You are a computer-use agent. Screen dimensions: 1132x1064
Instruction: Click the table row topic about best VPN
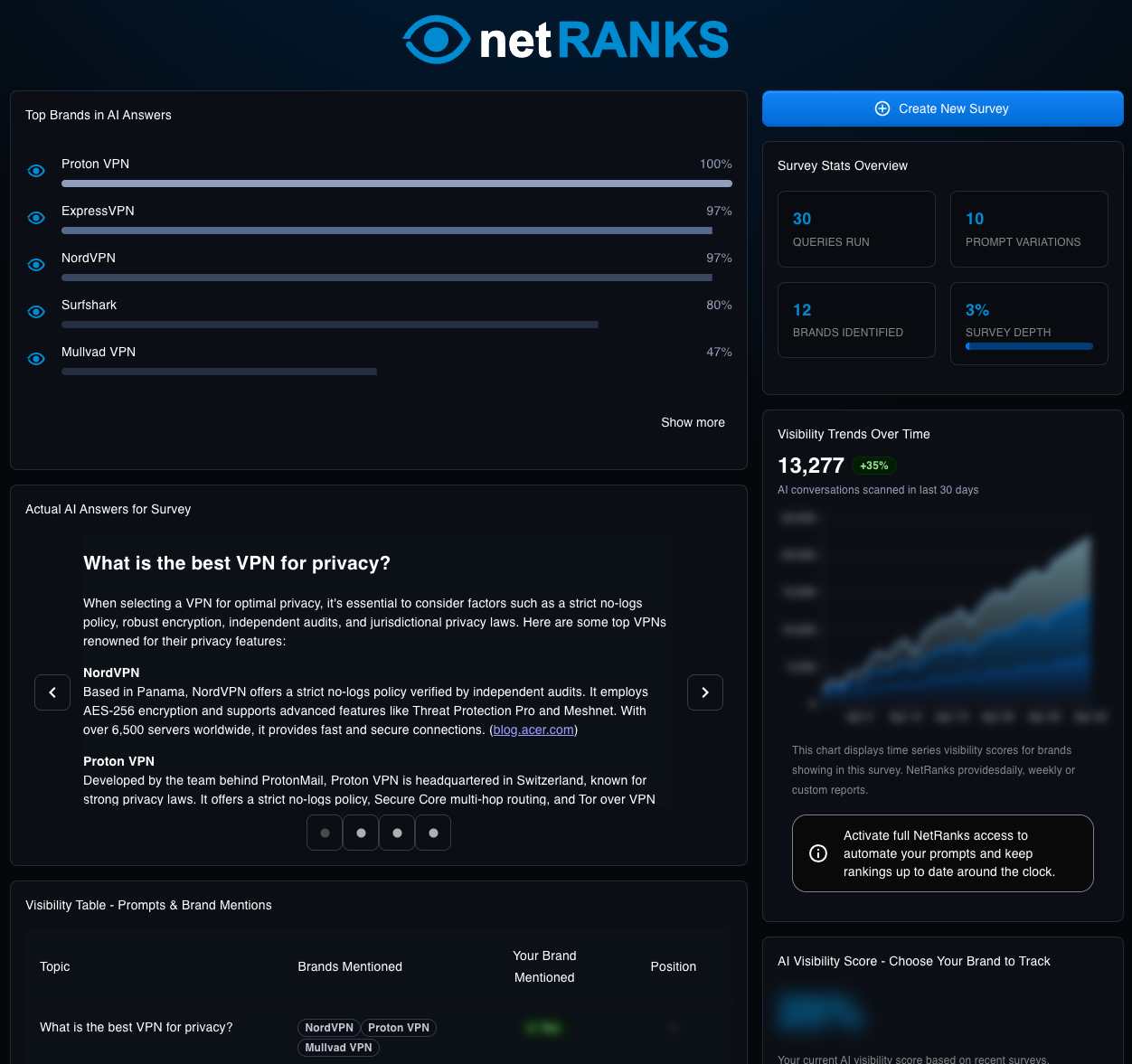pos(137,1027)
